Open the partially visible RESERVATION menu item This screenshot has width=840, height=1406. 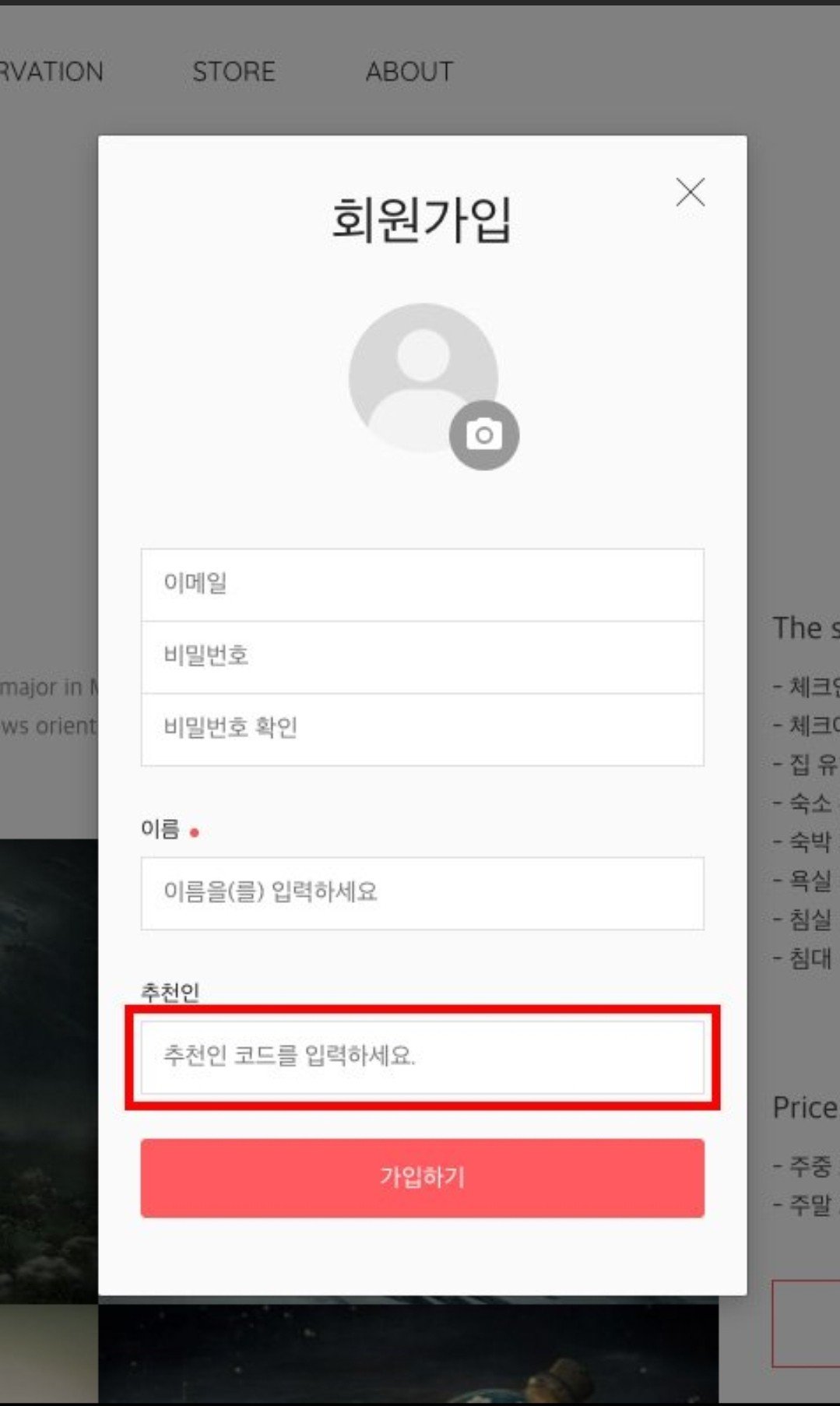(51, 72)
